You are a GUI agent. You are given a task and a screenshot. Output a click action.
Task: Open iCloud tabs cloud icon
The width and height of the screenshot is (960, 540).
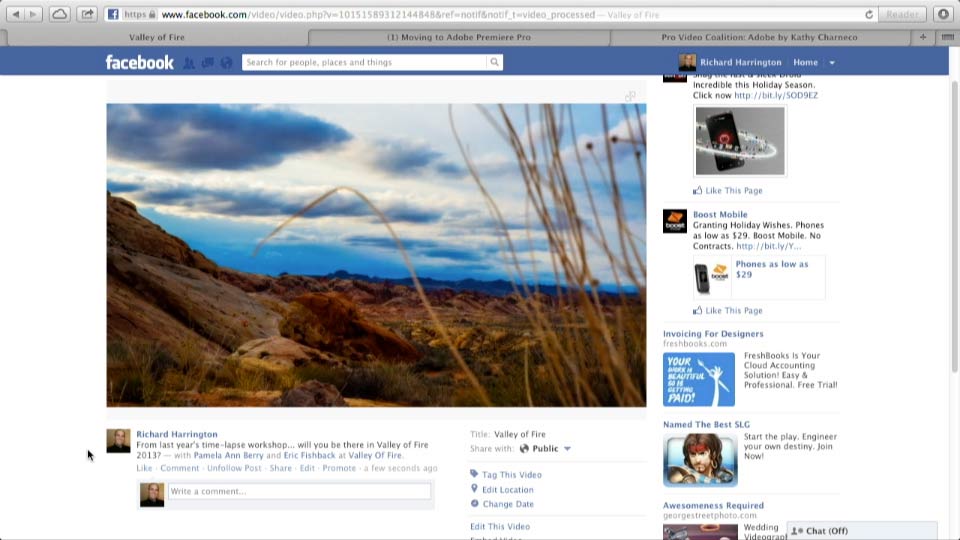click(59, 14)
